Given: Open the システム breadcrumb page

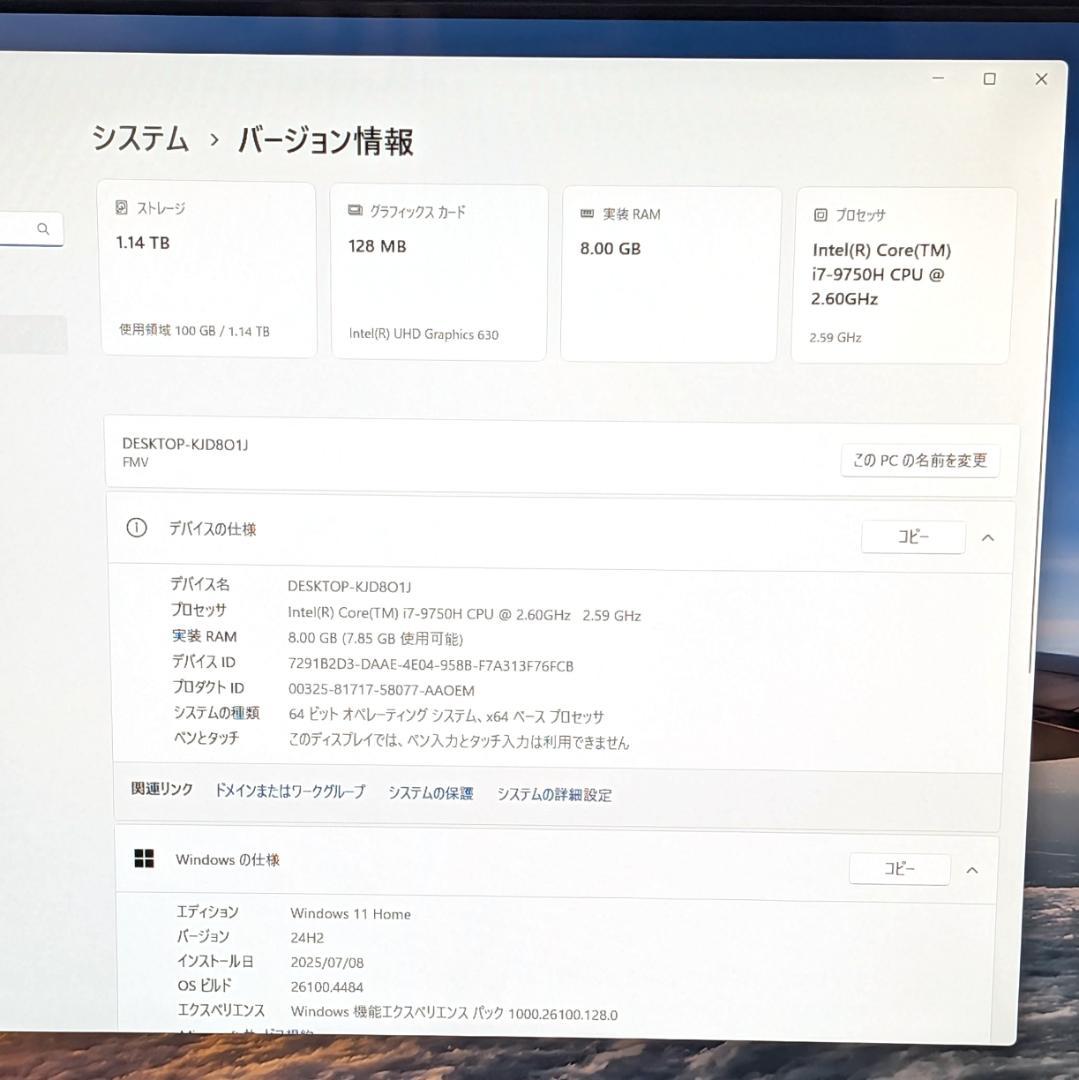Looking at the screenshot, I should click(140, 141).
